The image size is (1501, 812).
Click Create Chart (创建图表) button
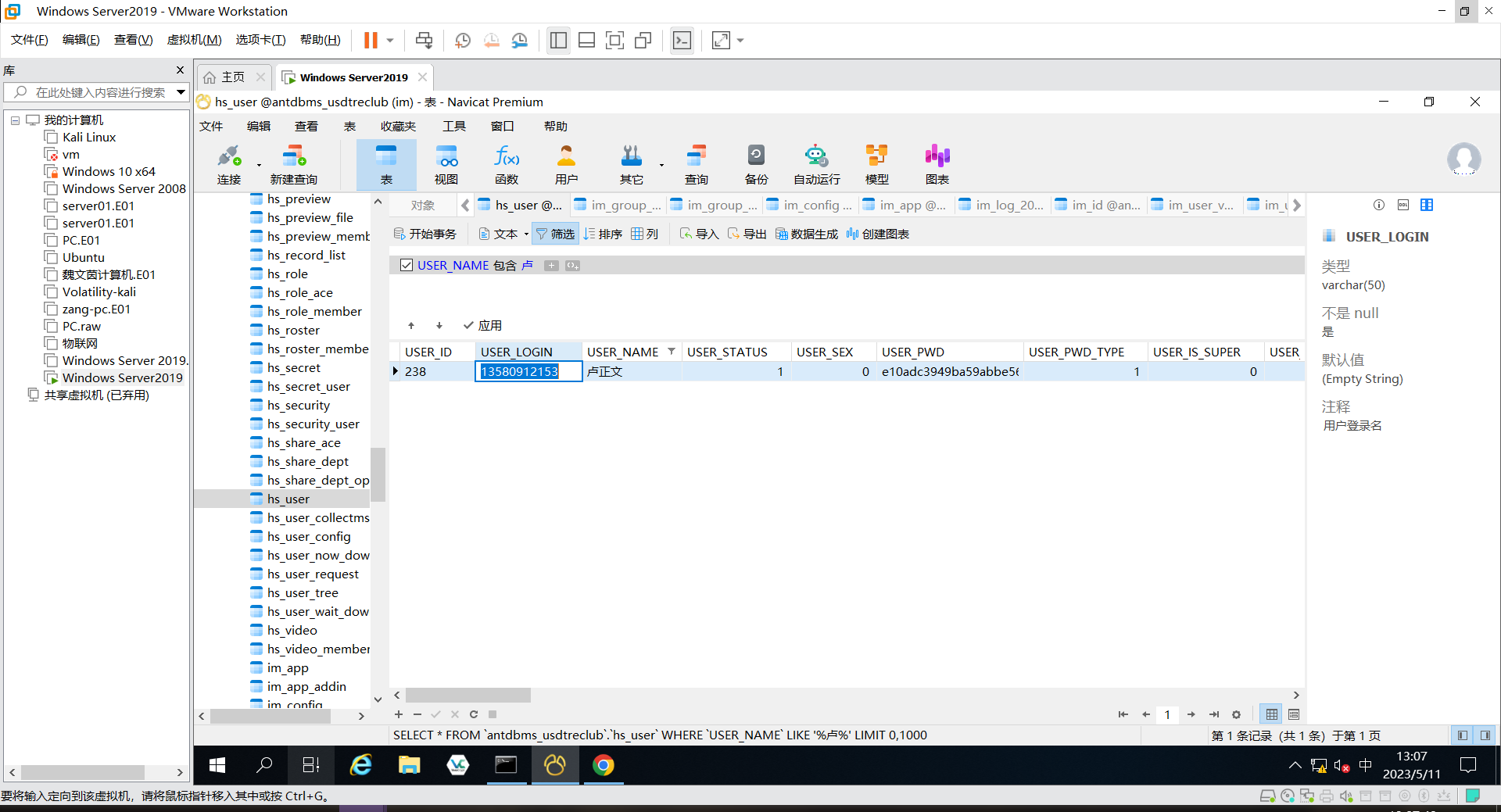(878, 234)
